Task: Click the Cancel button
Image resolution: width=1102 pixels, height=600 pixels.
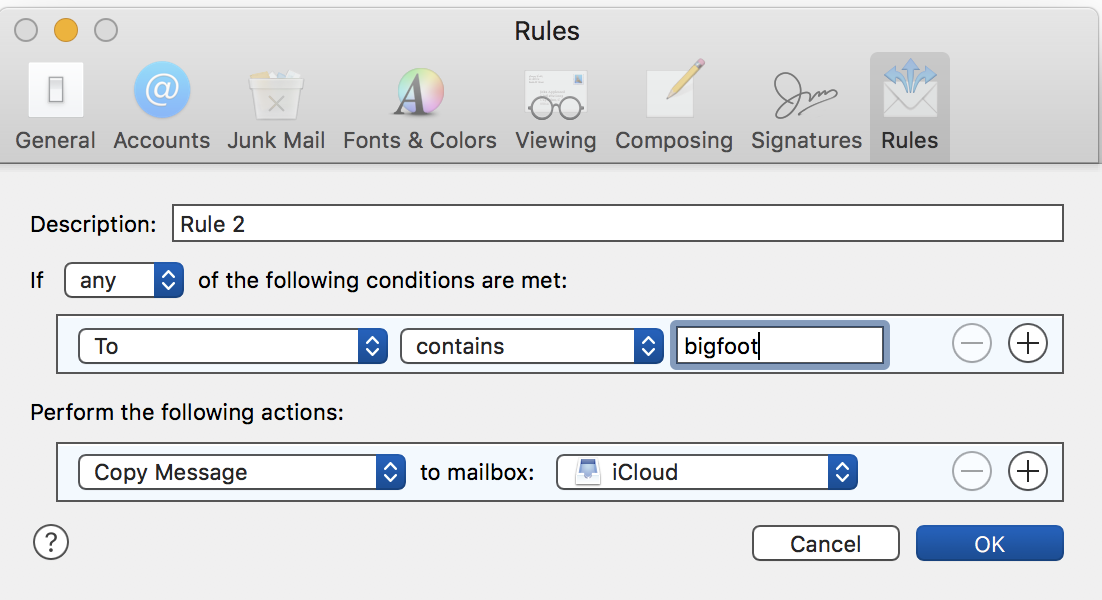Action: coord(826,544)
